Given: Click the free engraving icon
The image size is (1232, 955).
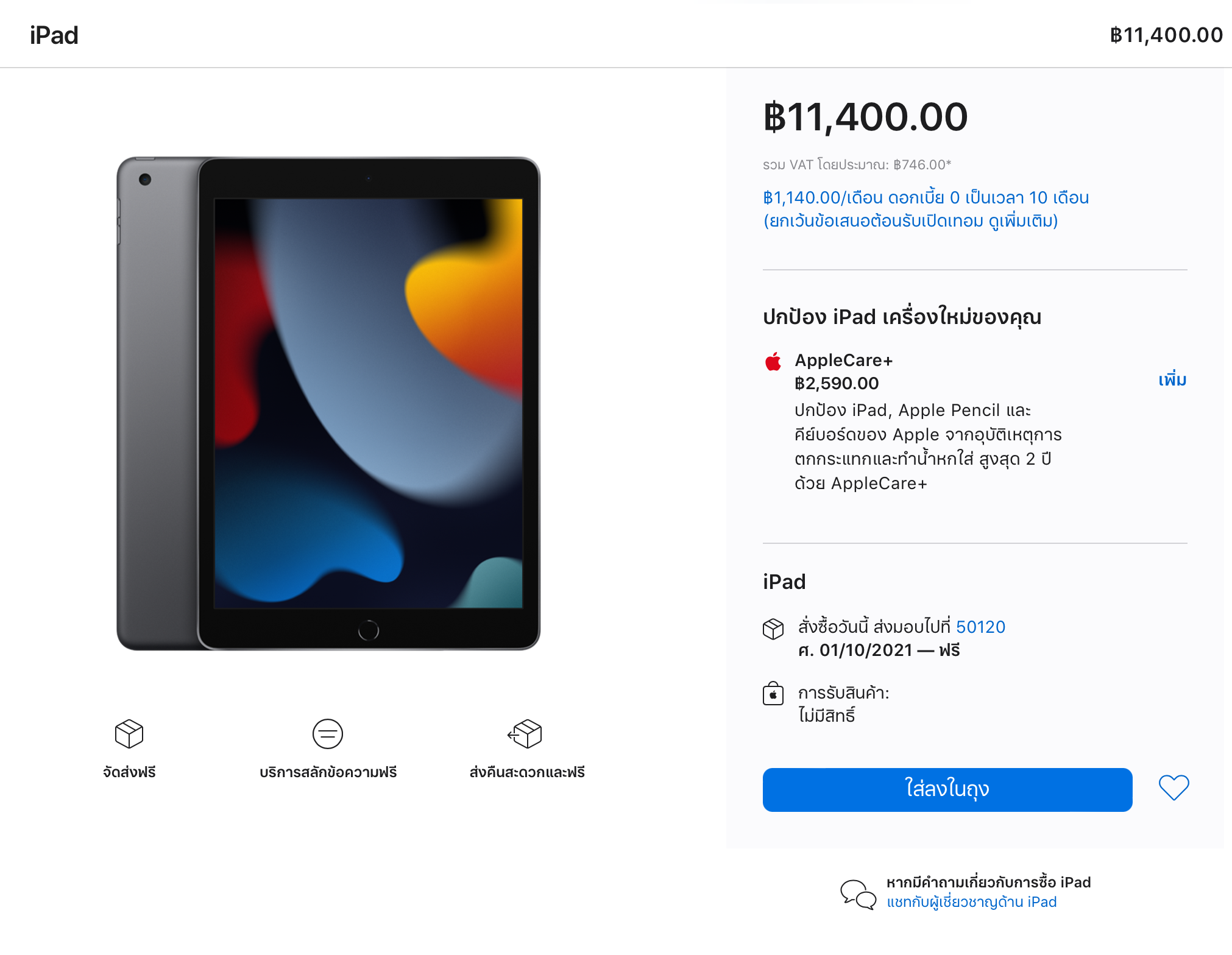Looking at the screenshot, I should click(x=328, y=733).
